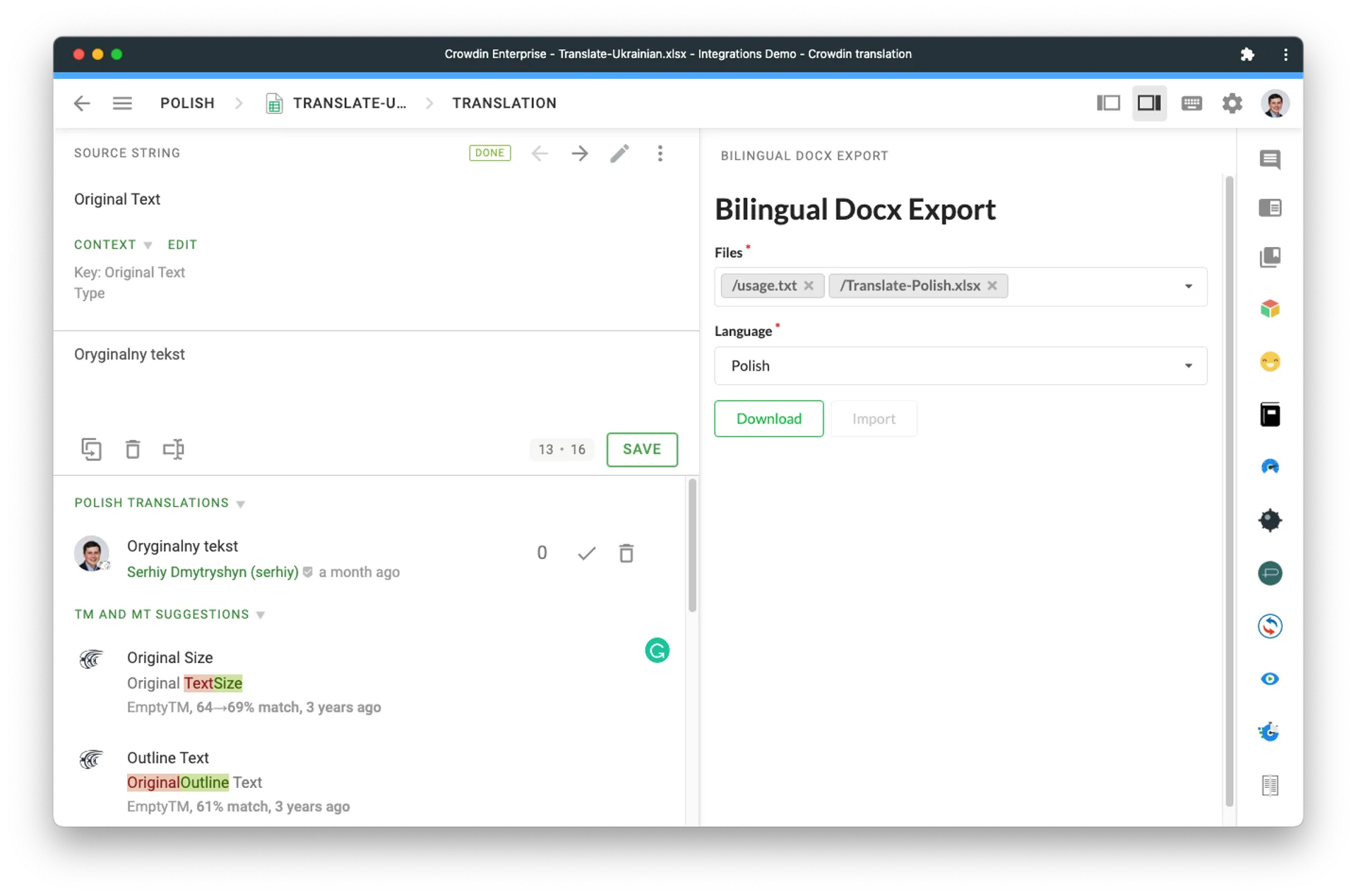The height and width of the screenshot is (896, 1356).
Task: Approve the Oryginalny tekst translation checkmark
Action: pyautogui.click(x=586, y=553)
